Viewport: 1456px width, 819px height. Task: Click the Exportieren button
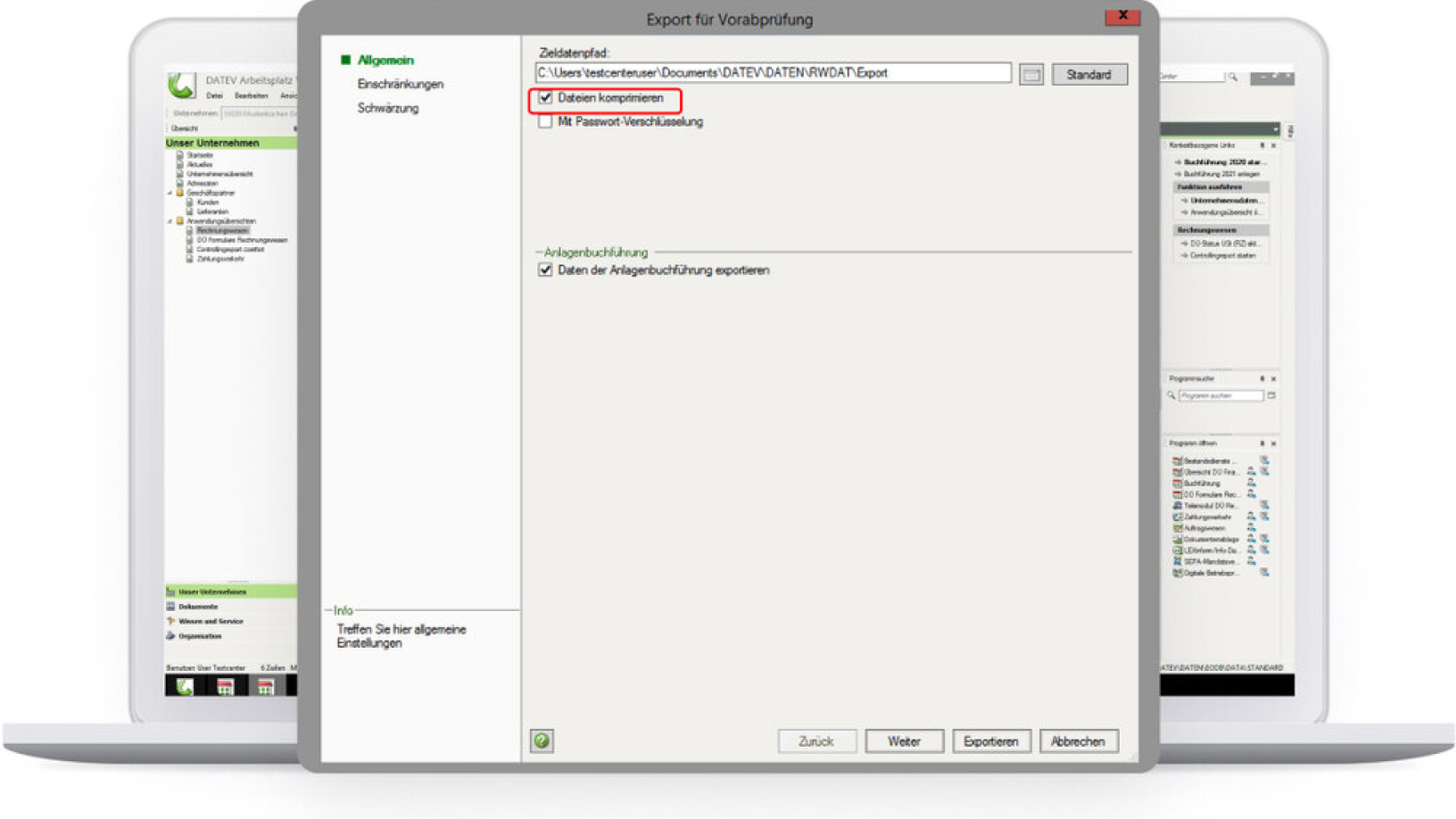pyautogui.click(x=991, y=741)
